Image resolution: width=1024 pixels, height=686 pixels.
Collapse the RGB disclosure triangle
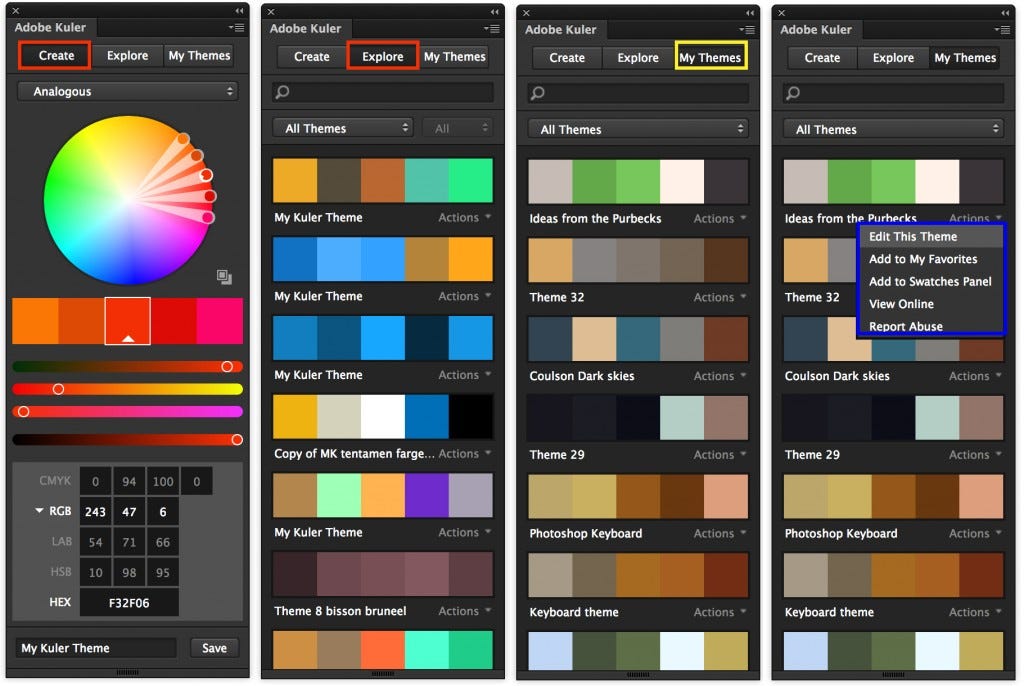[x=39, y=511]
